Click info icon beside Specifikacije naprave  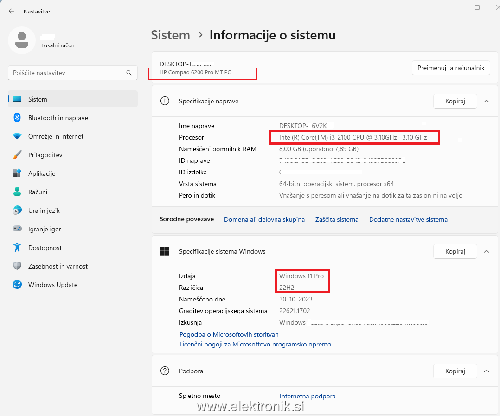(165, 101)
